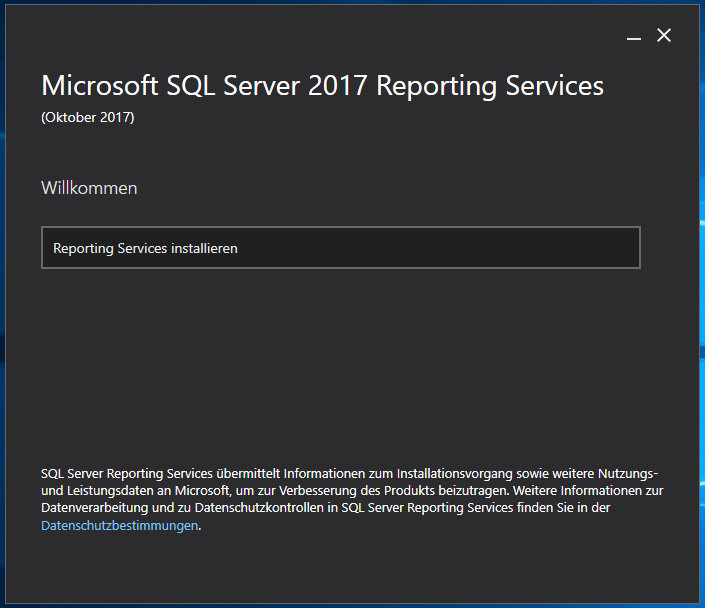Click the Microsoft SQL Server 2017 Reporting Services title
Screen dimensions: 705x608
click(x=322, y=85)
